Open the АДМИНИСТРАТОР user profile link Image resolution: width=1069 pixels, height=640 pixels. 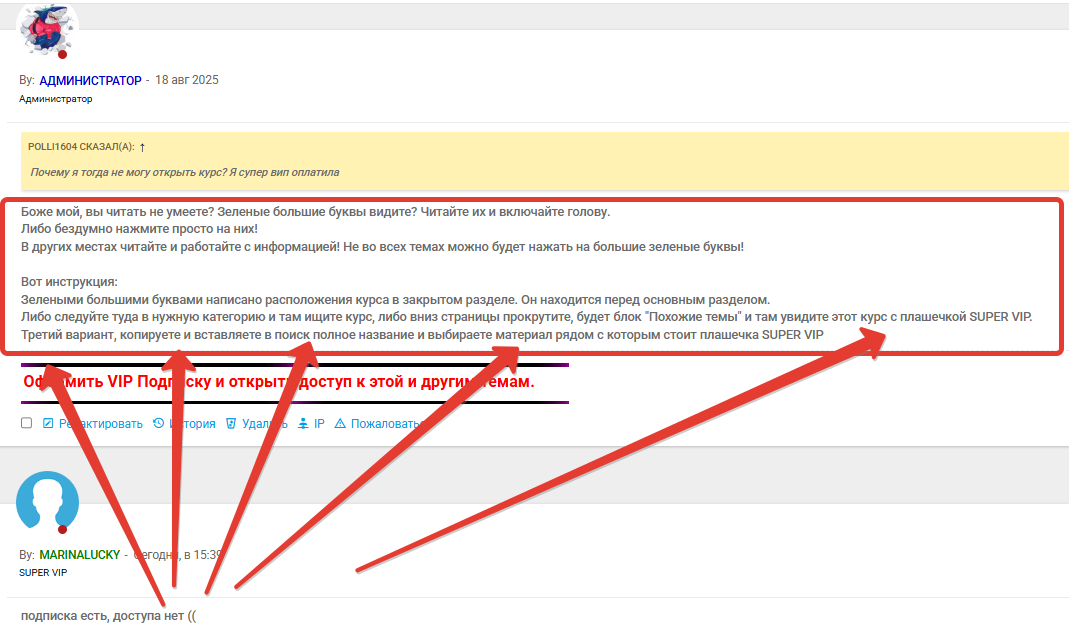(90, 80)
